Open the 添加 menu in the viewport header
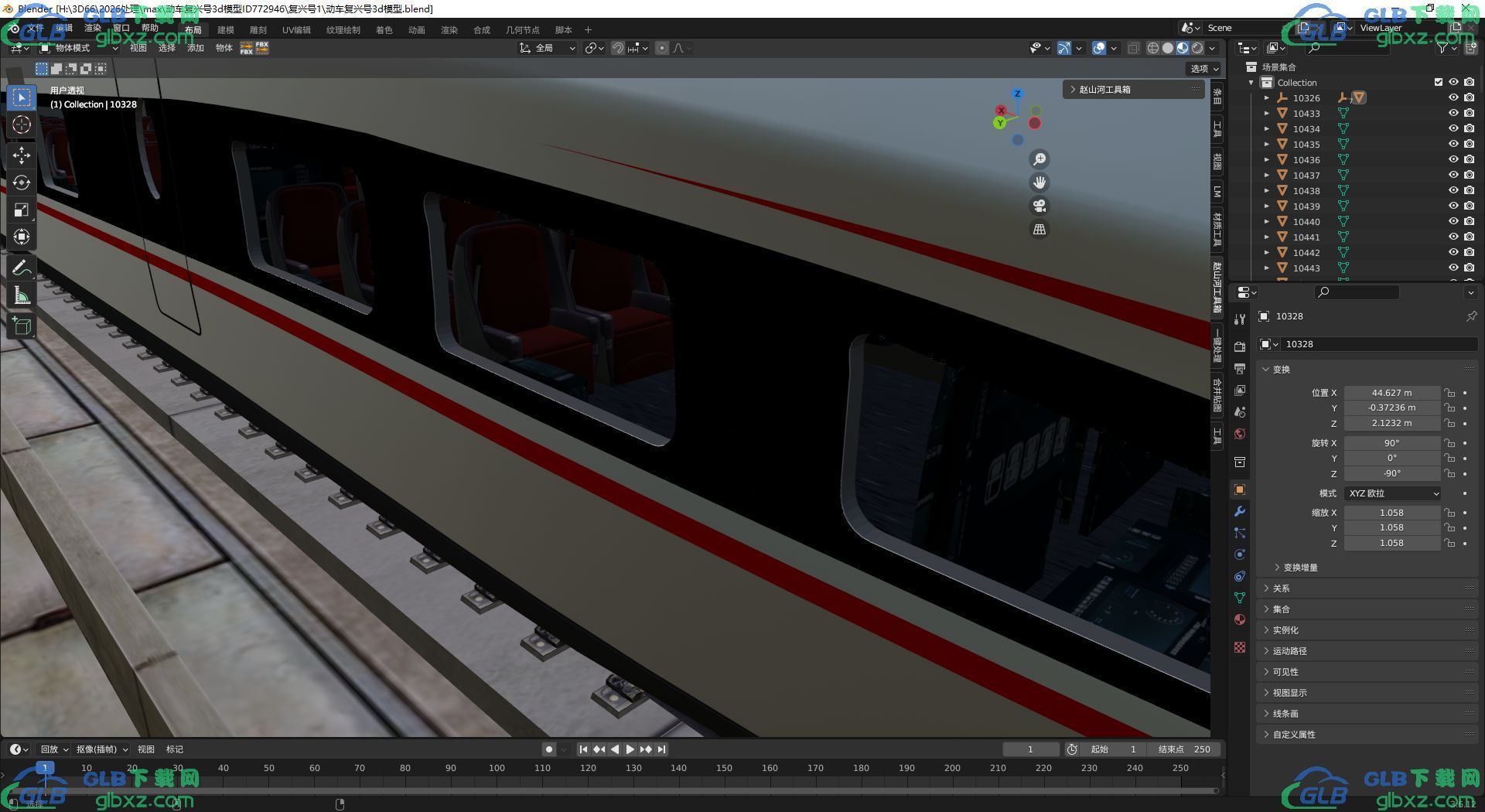The width and height of the screenshot is (1485, 812). pos(196,48)
